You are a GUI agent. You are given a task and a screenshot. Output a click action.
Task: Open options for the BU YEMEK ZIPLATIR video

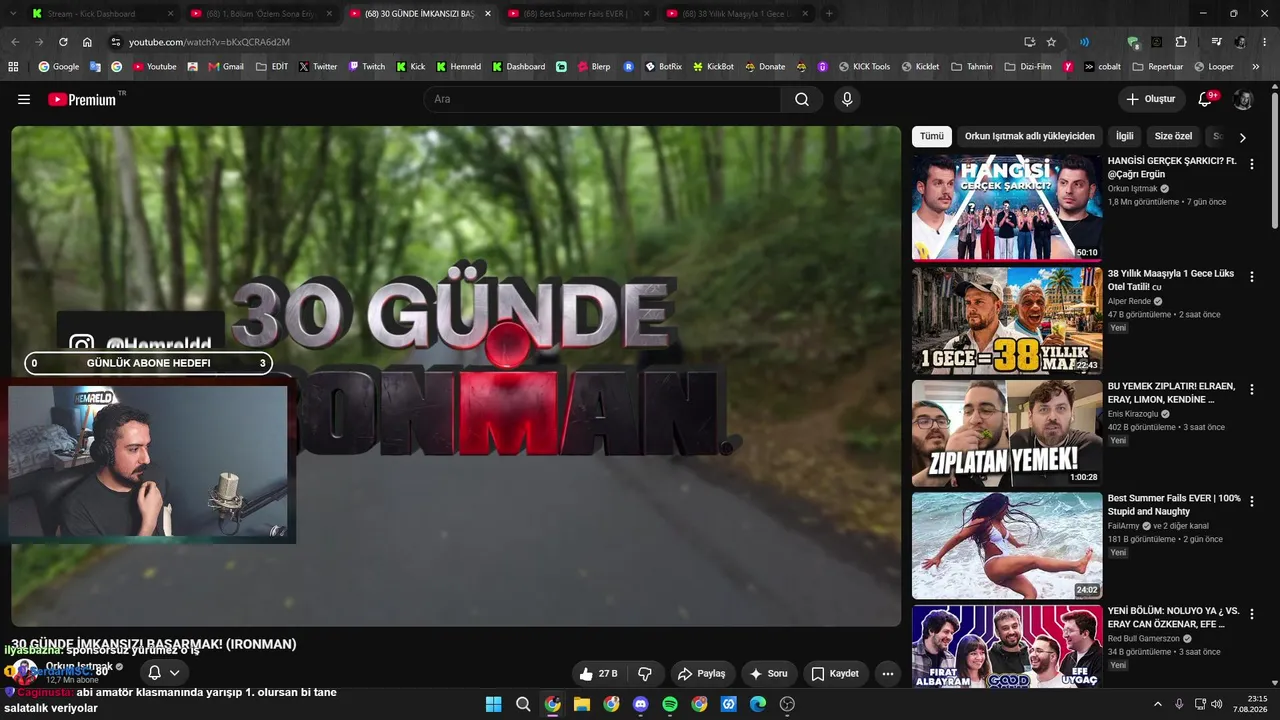1252,390
